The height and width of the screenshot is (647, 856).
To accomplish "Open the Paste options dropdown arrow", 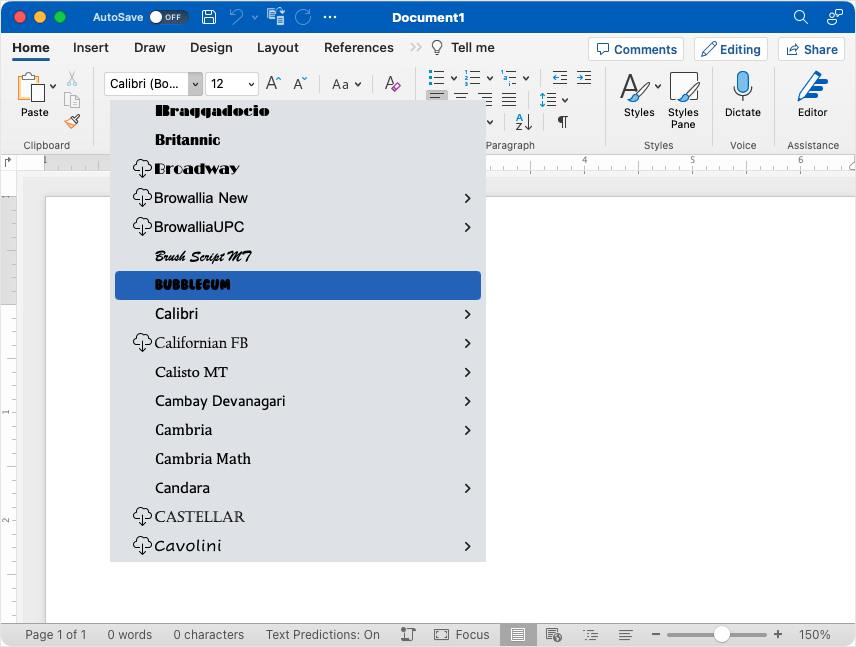I will point(53,86).
